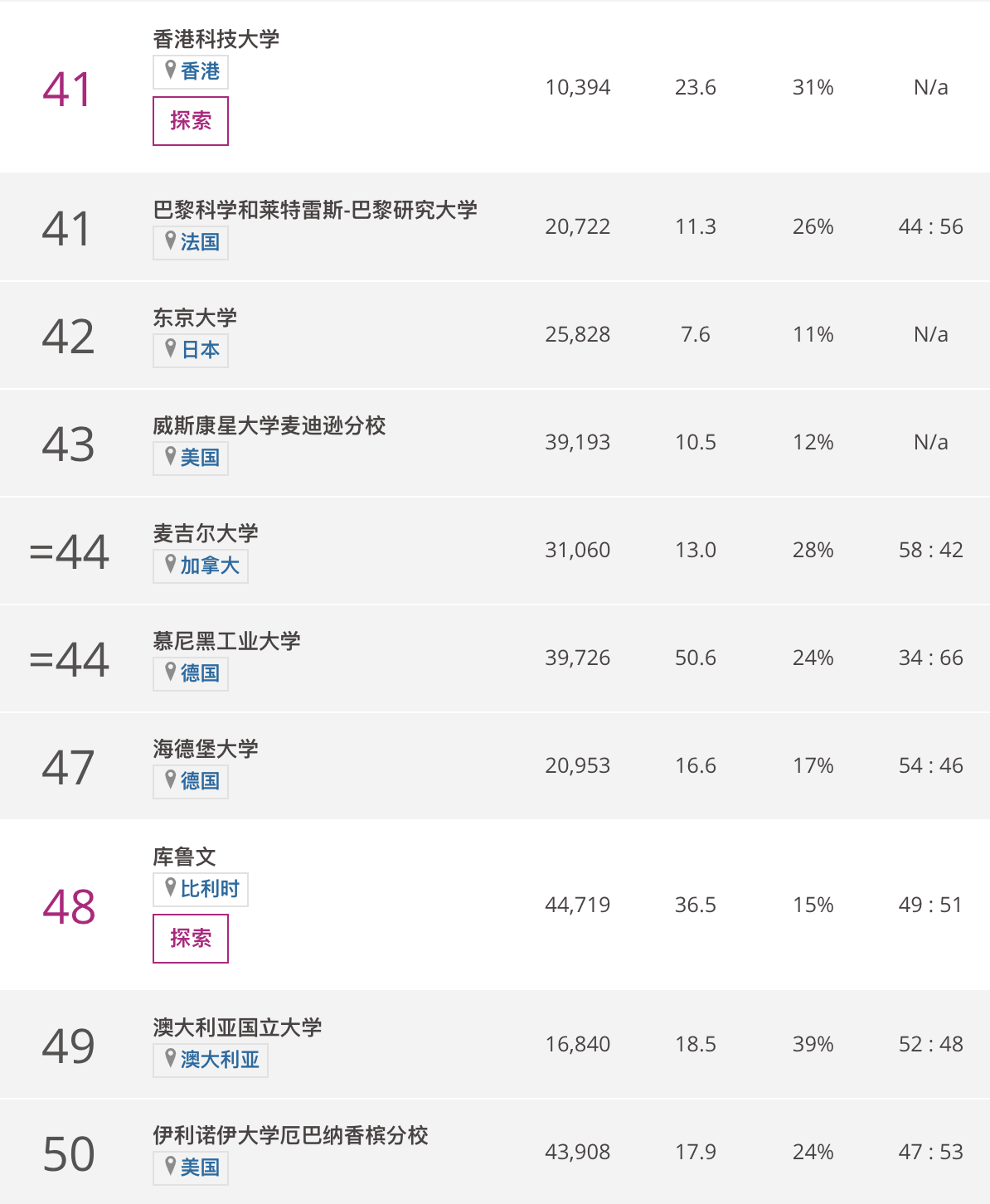Click the rank number 48 for 库鲁文
This screenshot has width=990, height=1204.
coord(69,907)
